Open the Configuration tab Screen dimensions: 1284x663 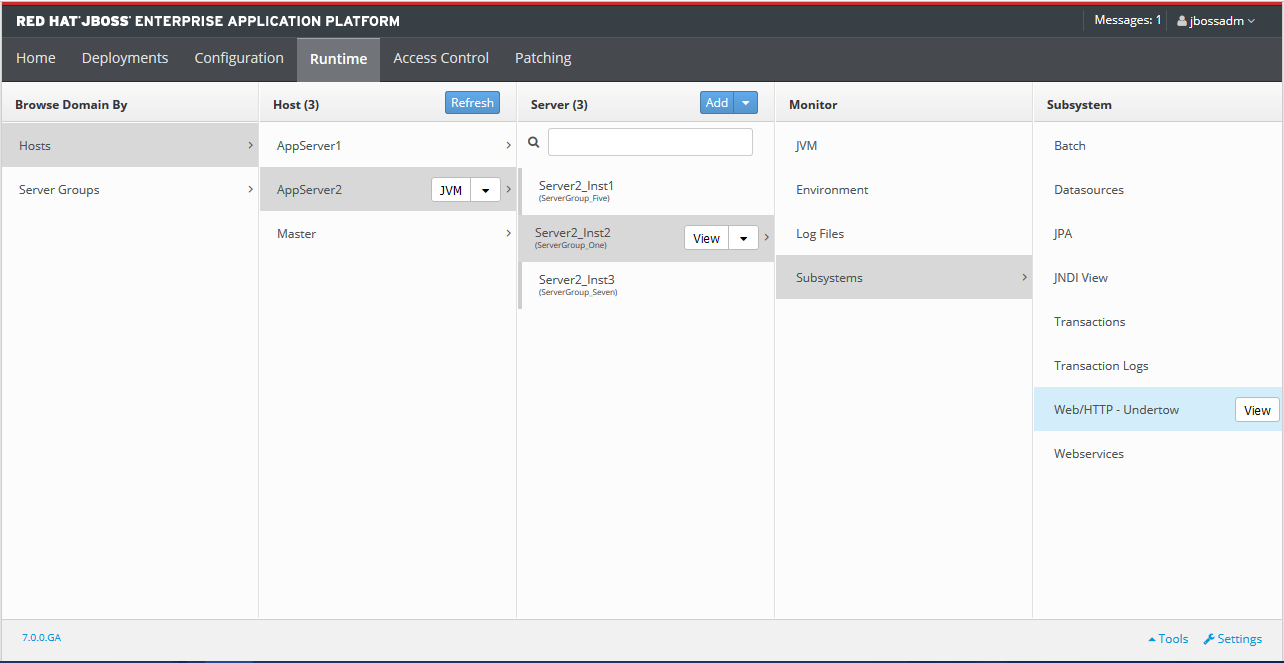point(239,59)
